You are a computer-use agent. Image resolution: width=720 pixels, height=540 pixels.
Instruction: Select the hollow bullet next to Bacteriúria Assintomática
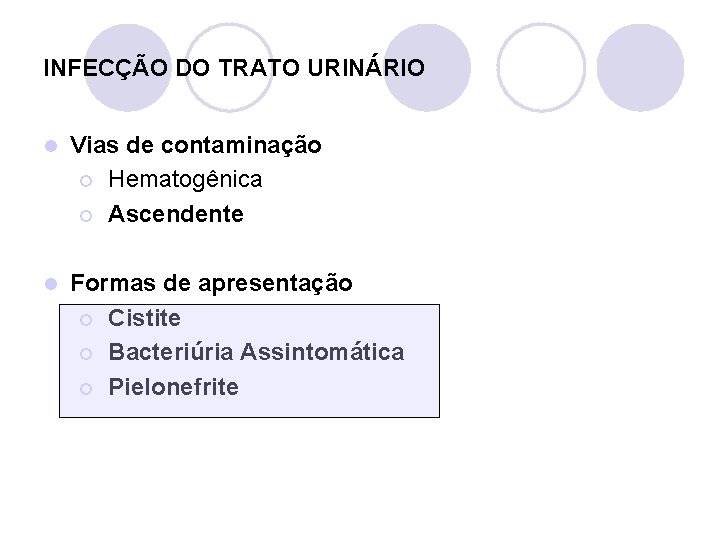pos(87,353)
